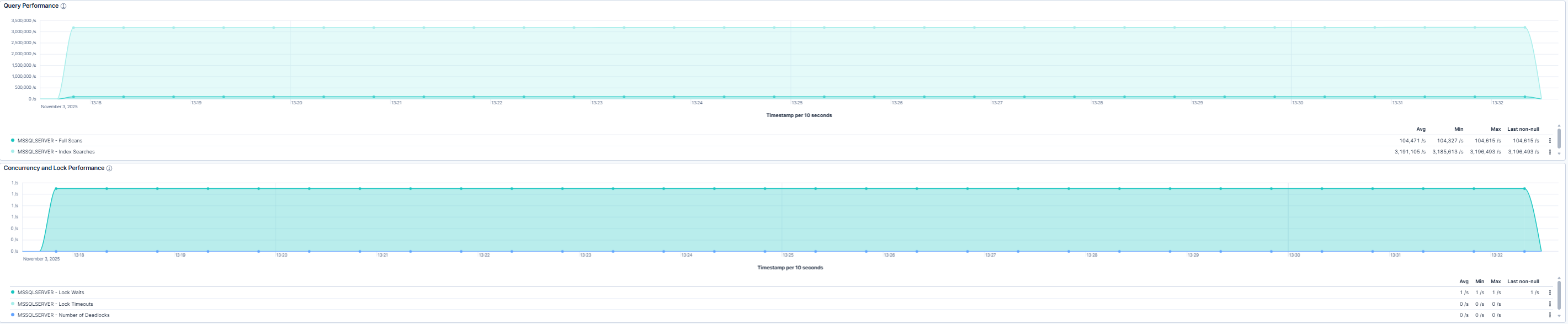Open legend options for Lock Waits row

point(1550,293)
